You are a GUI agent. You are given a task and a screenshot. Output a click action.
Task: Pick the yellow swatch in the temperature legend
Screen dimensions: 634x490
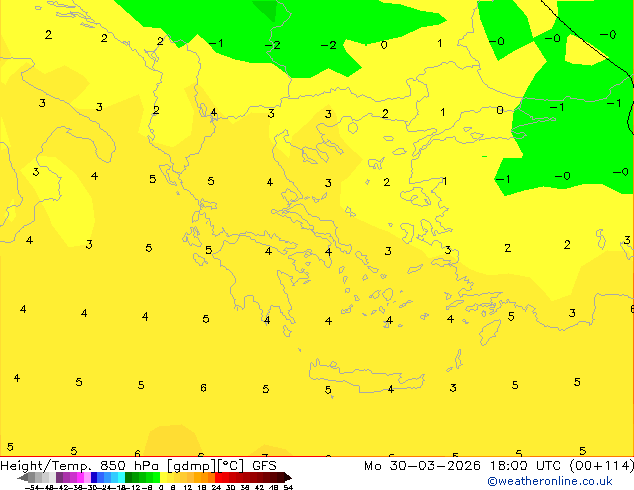163,477
